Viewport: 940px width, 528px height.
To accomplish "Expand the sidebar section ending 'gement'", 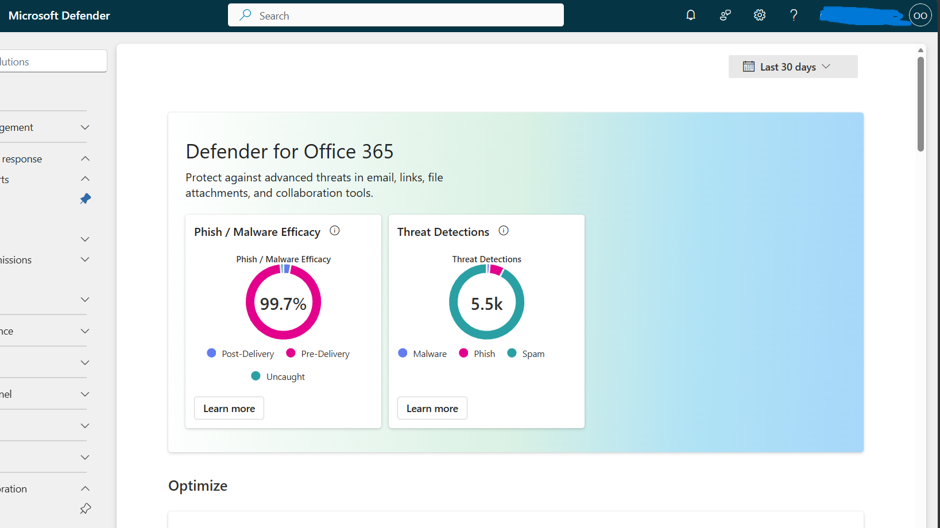I will [x=85, y=127].
